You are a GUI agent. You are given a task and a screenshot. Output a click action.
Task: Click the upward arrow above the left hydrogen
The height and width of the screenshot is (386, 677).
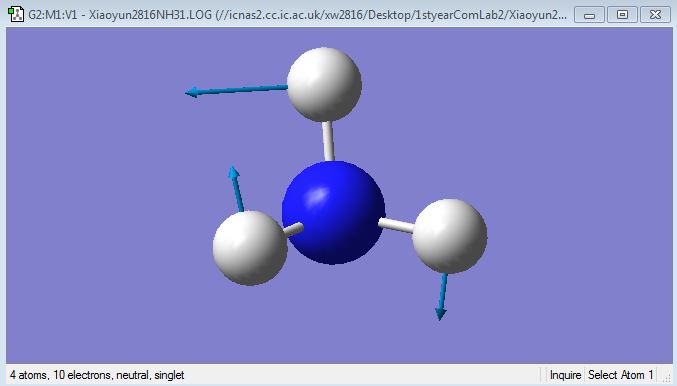236,189
